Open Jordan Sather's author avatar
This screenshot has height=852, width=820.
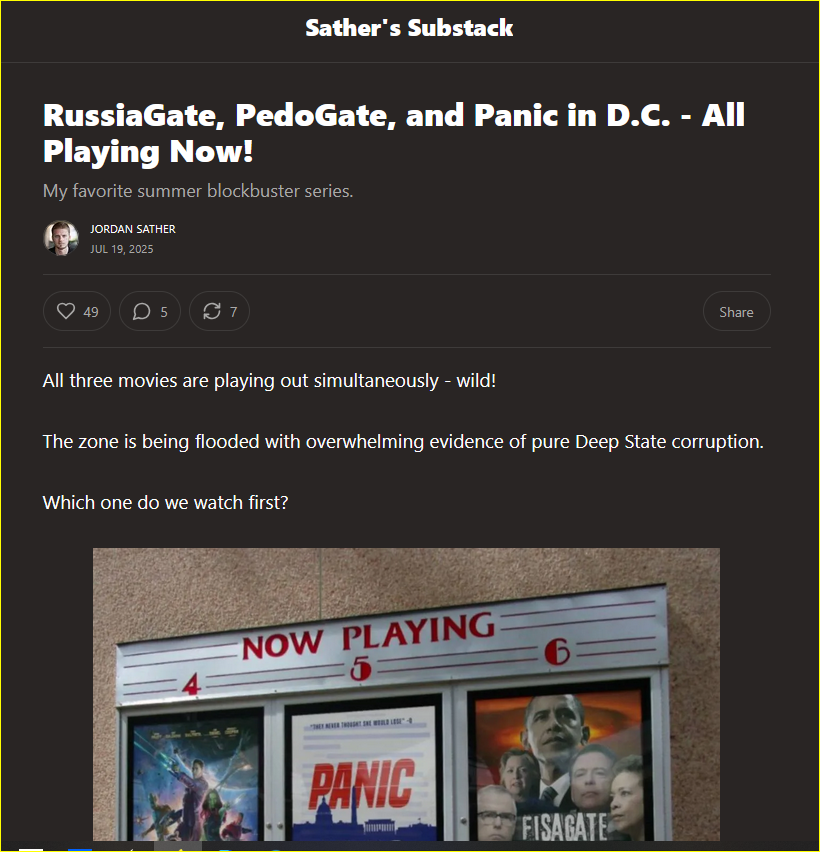click(61, 238)
